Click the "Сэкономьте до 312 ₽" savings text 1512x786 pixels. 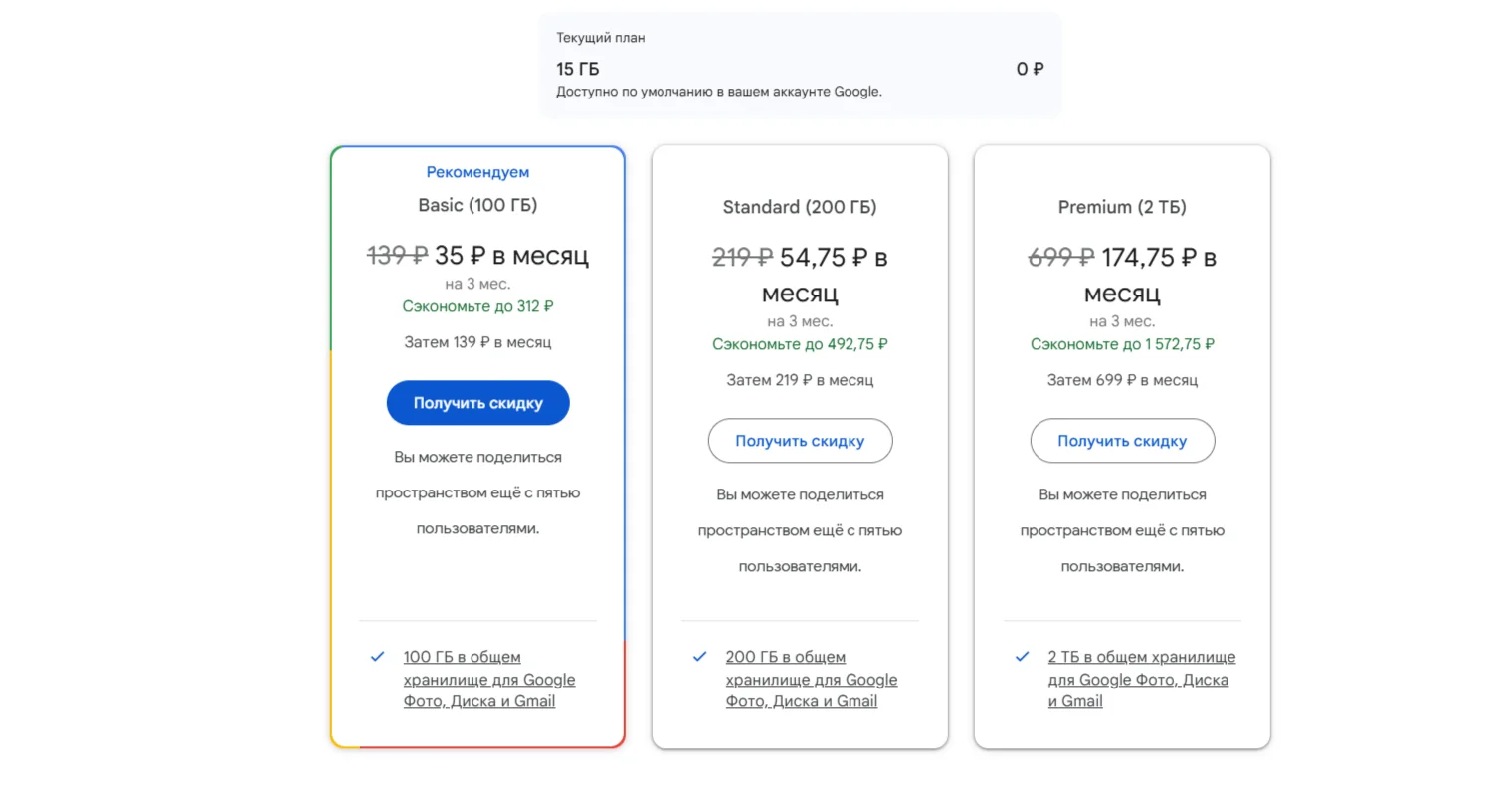[x=477, y=306]
